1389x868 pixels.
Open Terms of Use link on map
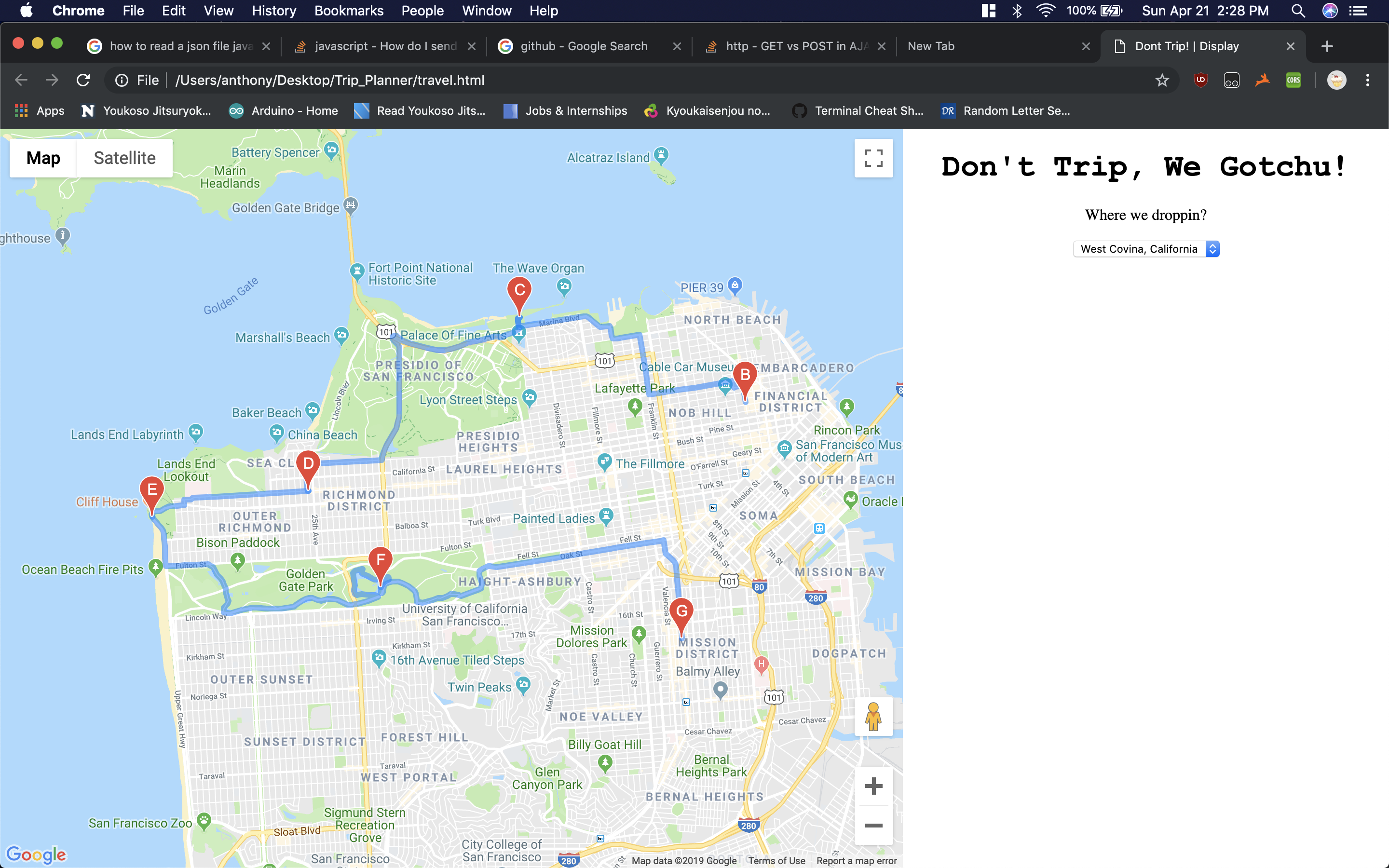pyautogui.click(x=776, y=861)
